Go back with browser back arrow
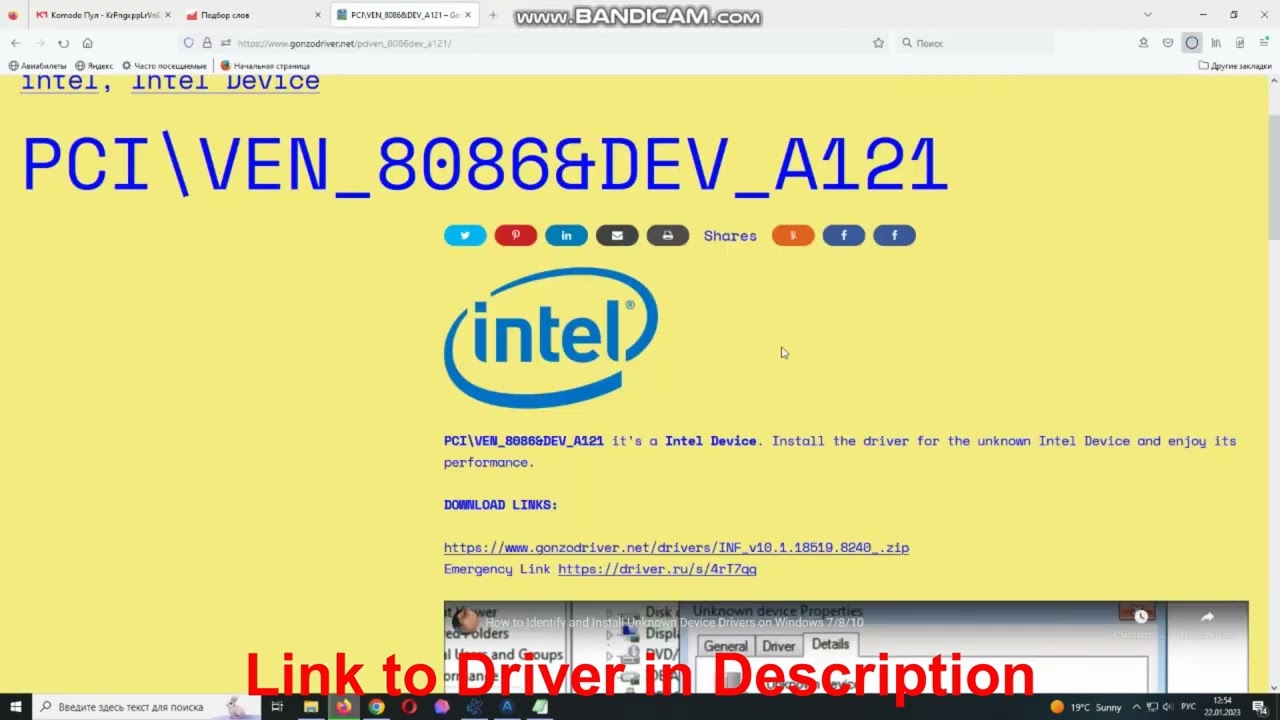Image resolution: width=1280 pixels, height=720 pixels. 16,43
